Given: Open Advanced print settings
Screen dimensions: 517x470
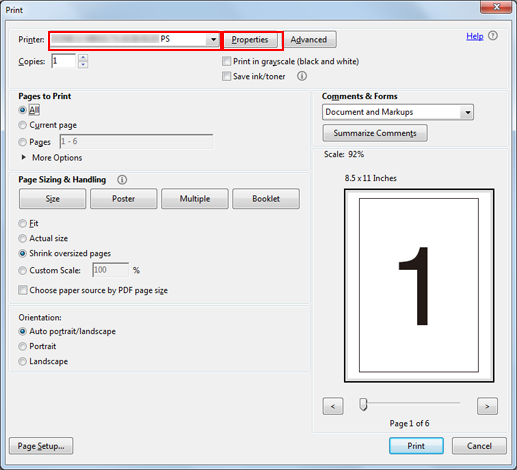Looking at the screenshot, I should pos(309,40).
